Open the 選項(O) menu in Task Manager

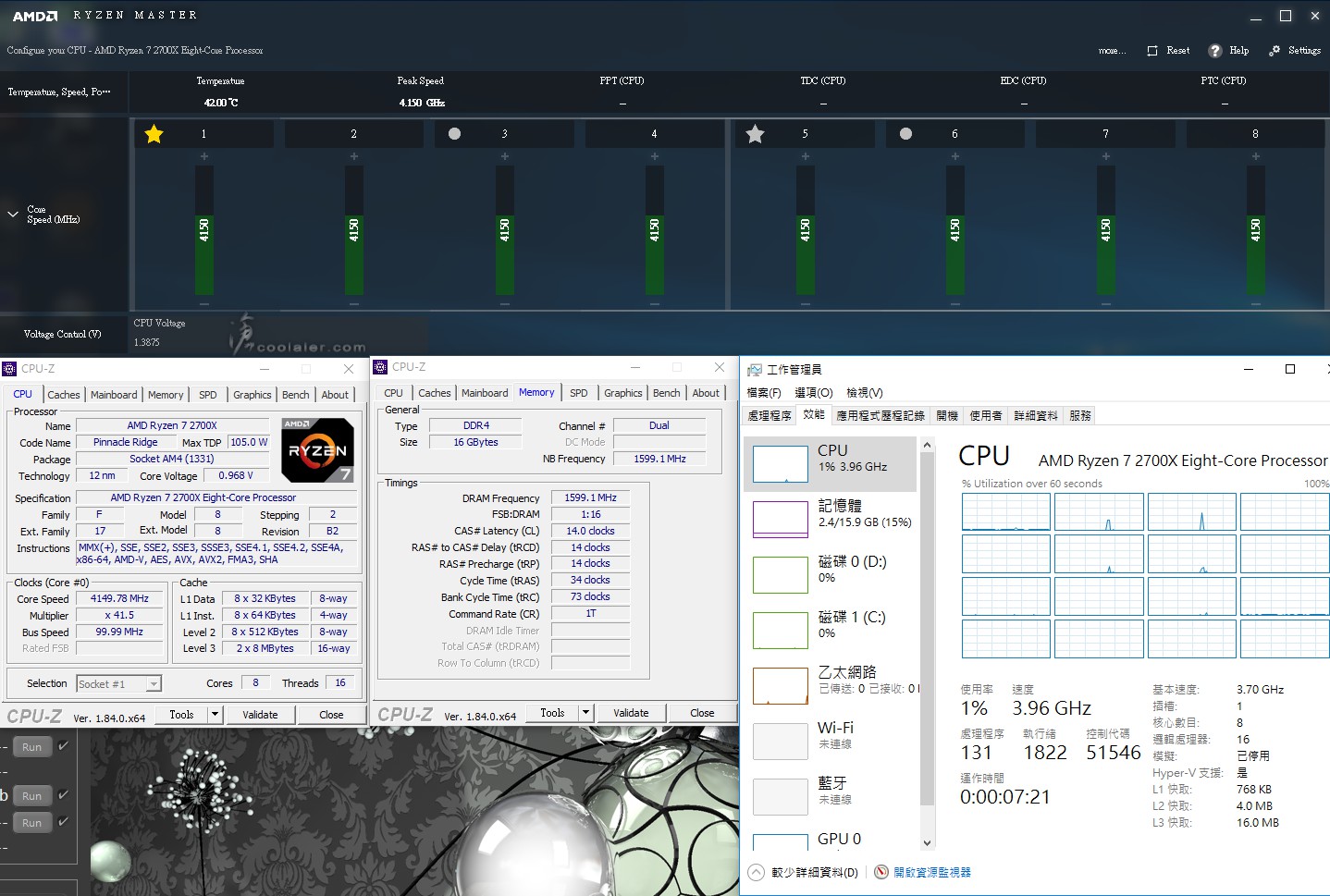pyautogui.click(x=814, y=392)
